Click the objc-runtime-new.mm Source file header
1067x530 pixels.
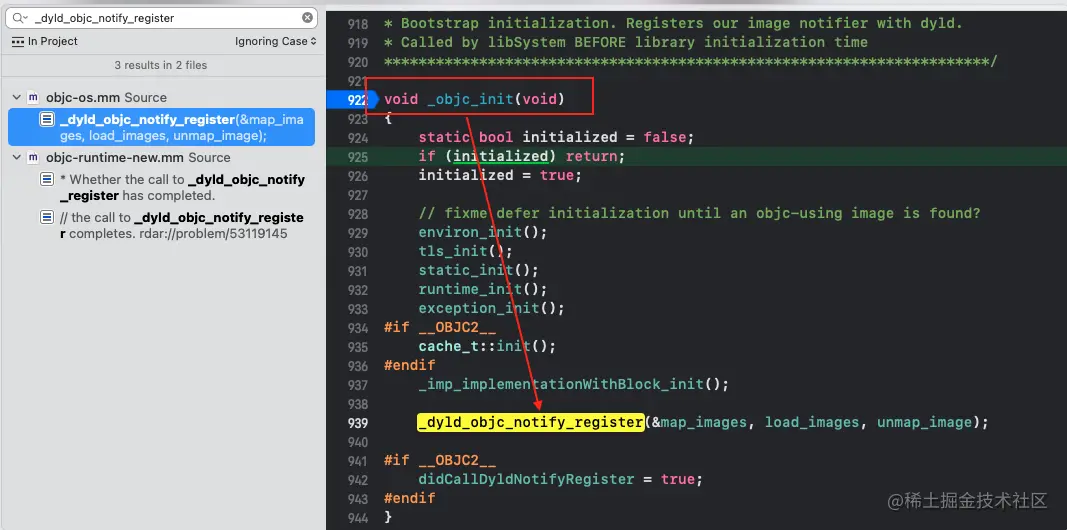[138, 157]
